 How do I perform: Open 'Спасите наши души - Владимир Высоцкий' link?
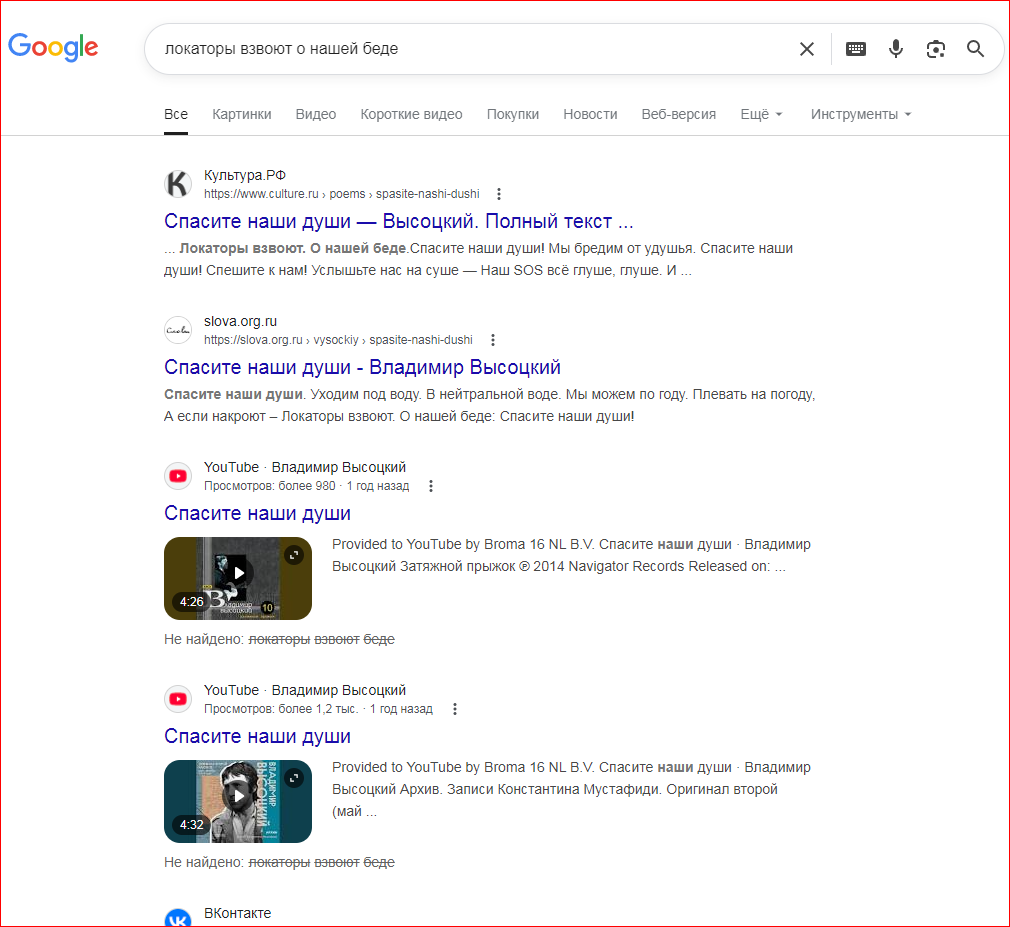point(362,367)
